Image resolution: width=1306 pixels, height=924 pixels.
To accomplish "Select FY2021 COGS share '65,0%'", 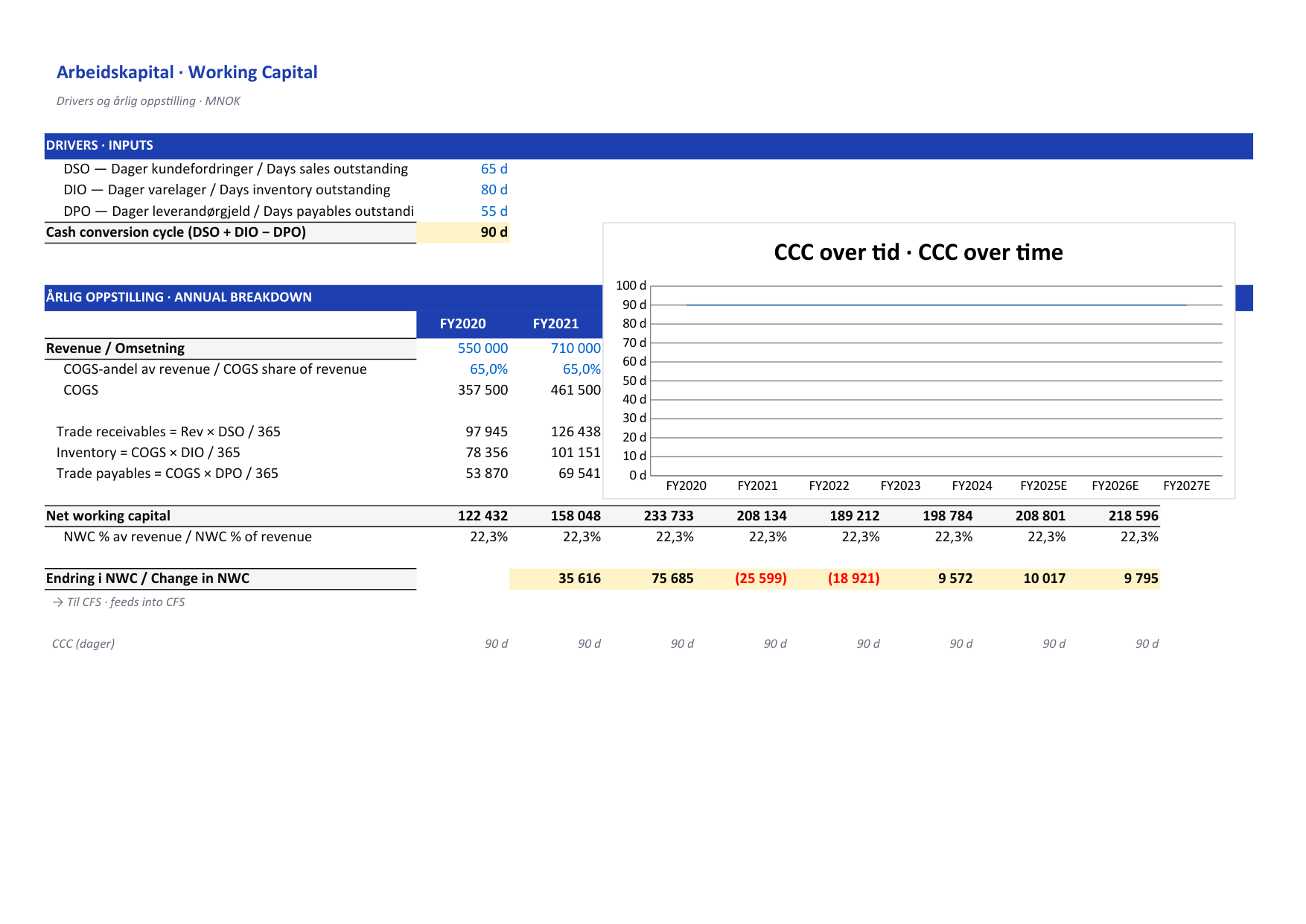I will click(582, 369).
